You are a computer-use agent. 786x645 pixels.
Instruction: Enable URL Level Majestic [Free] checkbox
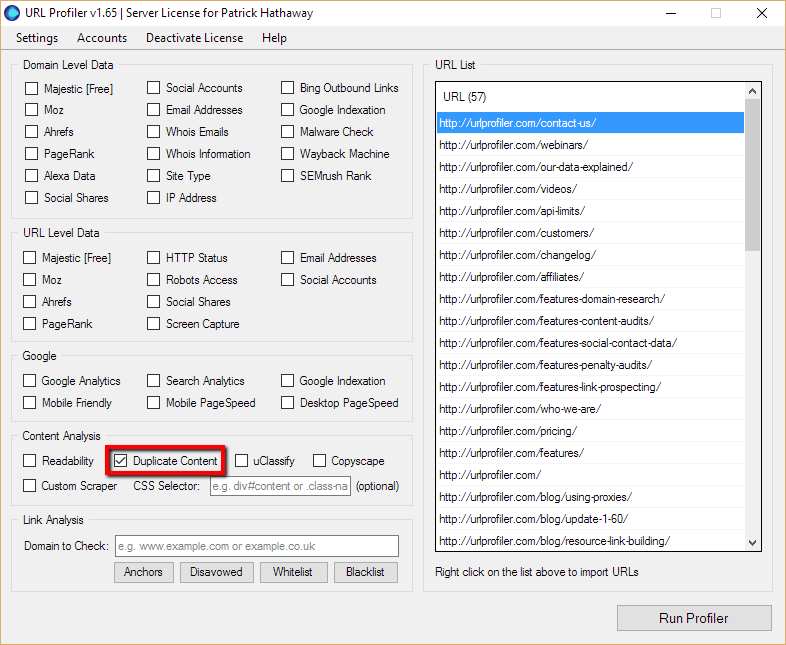coord(30,258)
